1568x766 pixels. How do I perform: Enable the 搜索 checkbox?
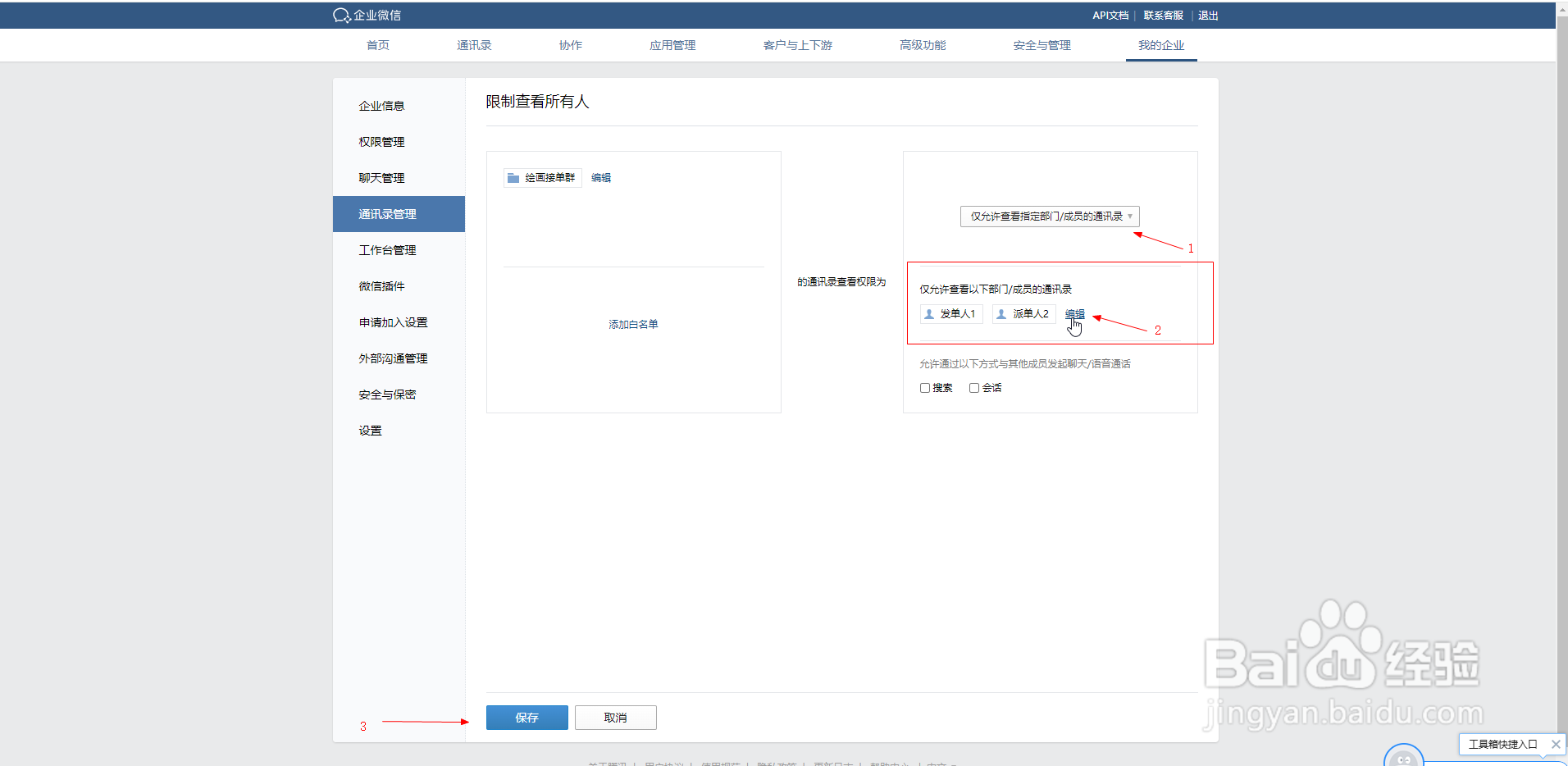pyautogui.click(x=925, y=387)
